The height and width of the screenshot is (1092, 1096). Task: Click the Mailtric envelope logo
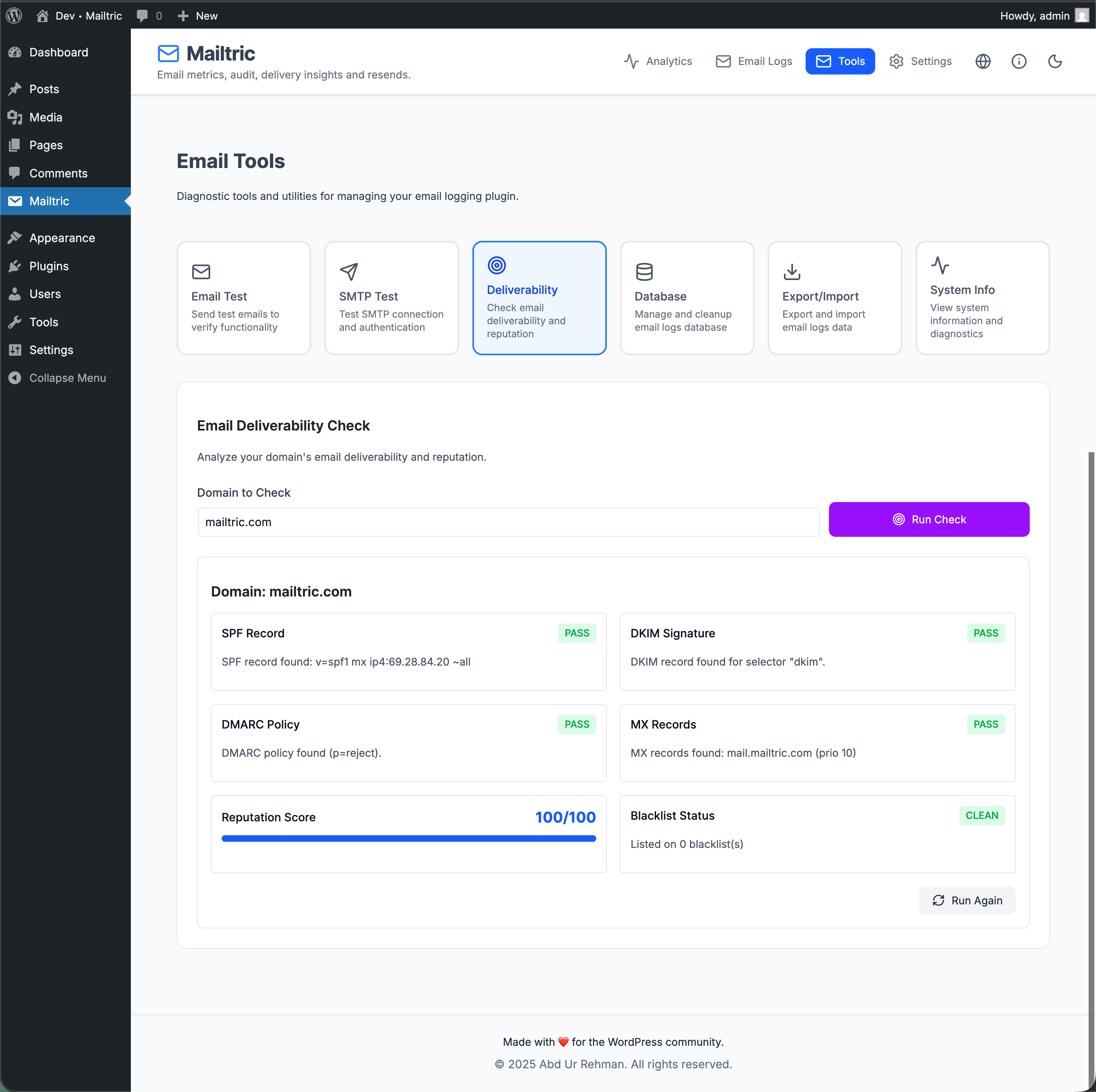pyautogui.click(x=168, y=53)
